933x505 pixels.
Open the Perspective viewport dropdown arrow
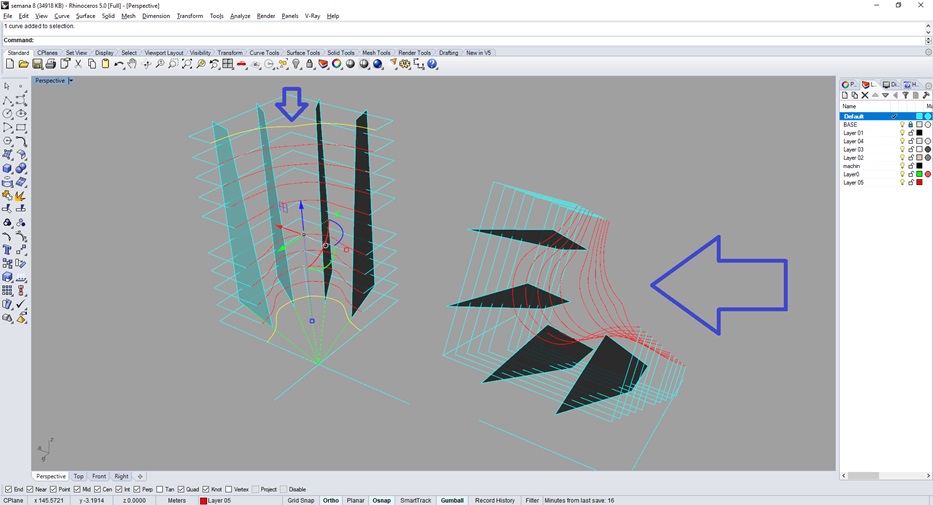[71, 80]
